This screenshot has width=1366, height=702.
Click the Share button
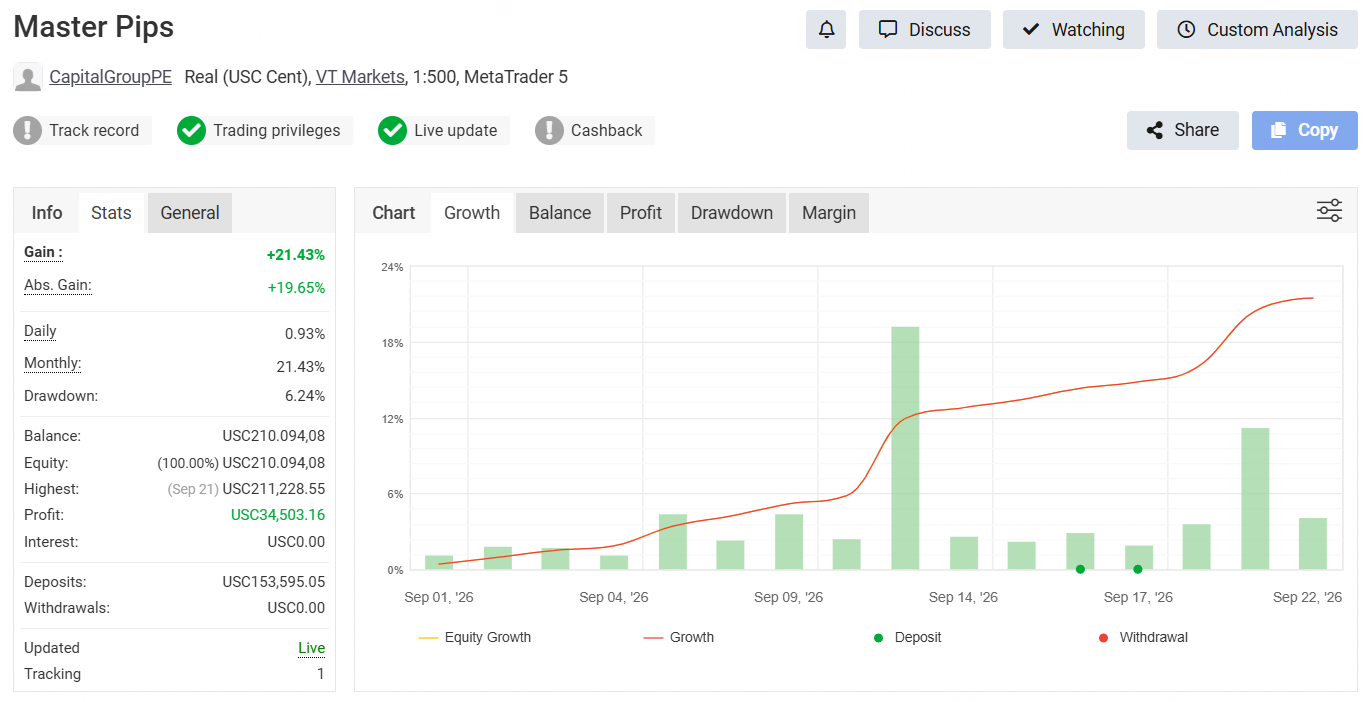click(x=1183, y=130)
